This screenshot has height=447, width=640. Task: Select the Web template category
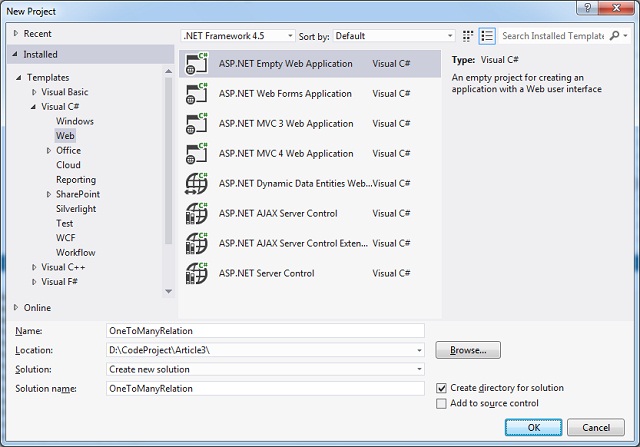[65, 136]
